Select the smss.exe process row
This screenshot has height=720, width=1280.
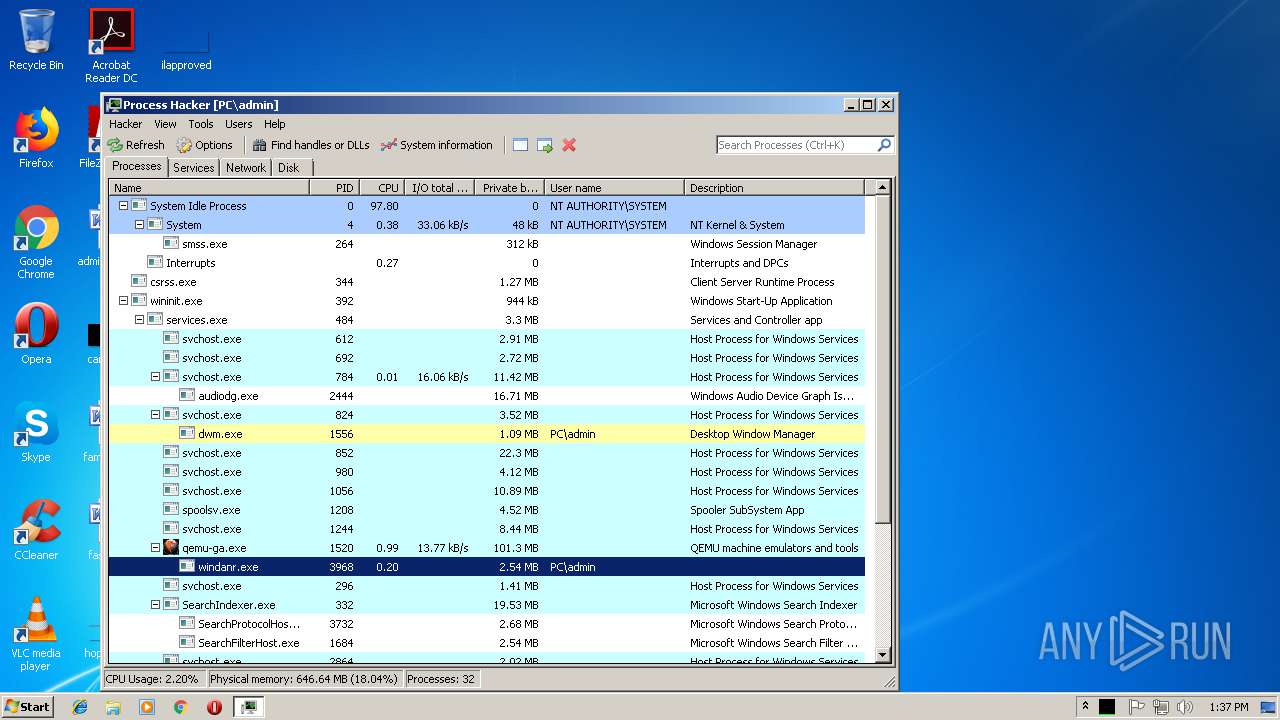(x=486, y=244)
